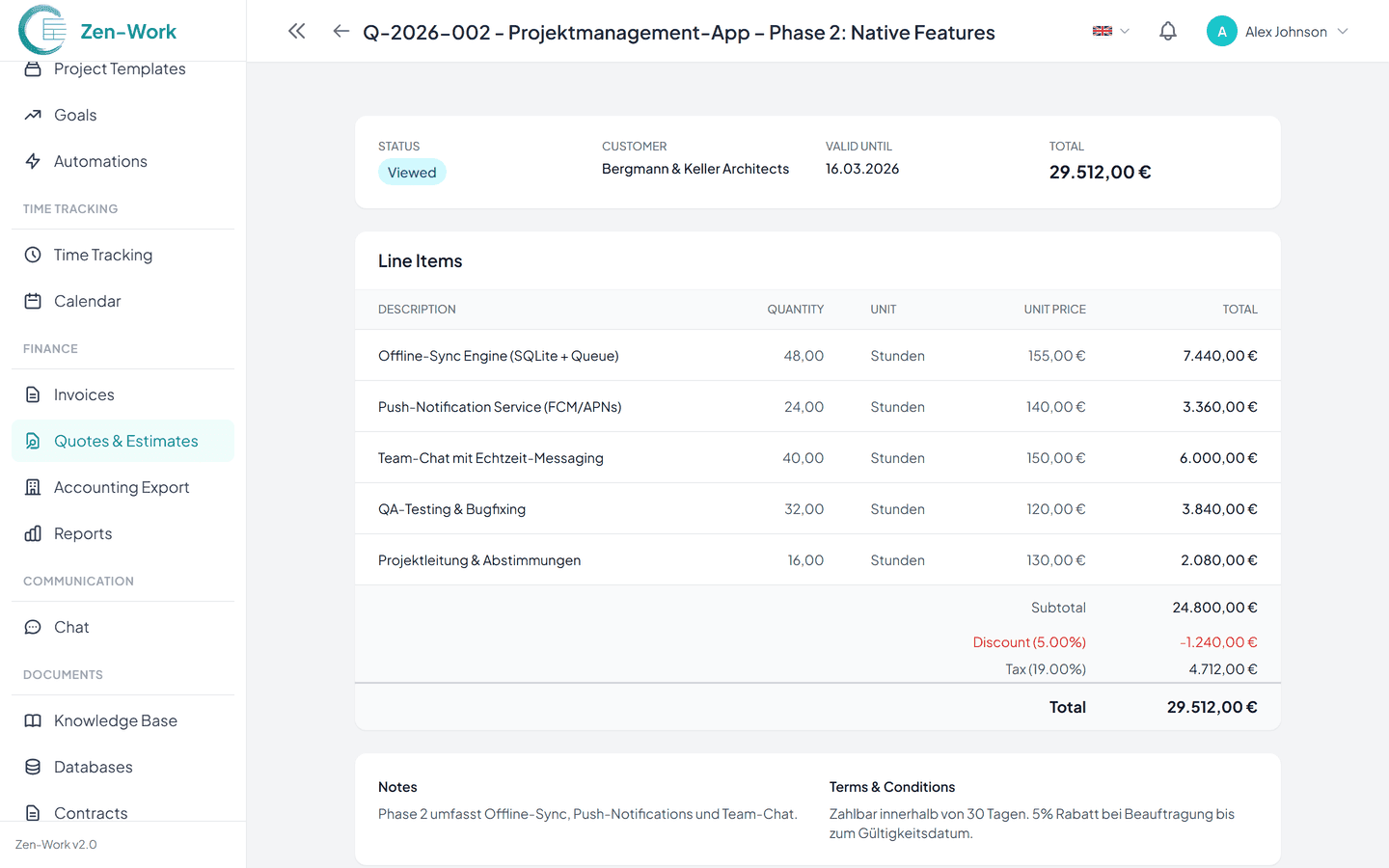The height and width of the screenshot is (868, 1389).
Task: Click the Time Tracking clock icon
Action: tap(33, 255)
